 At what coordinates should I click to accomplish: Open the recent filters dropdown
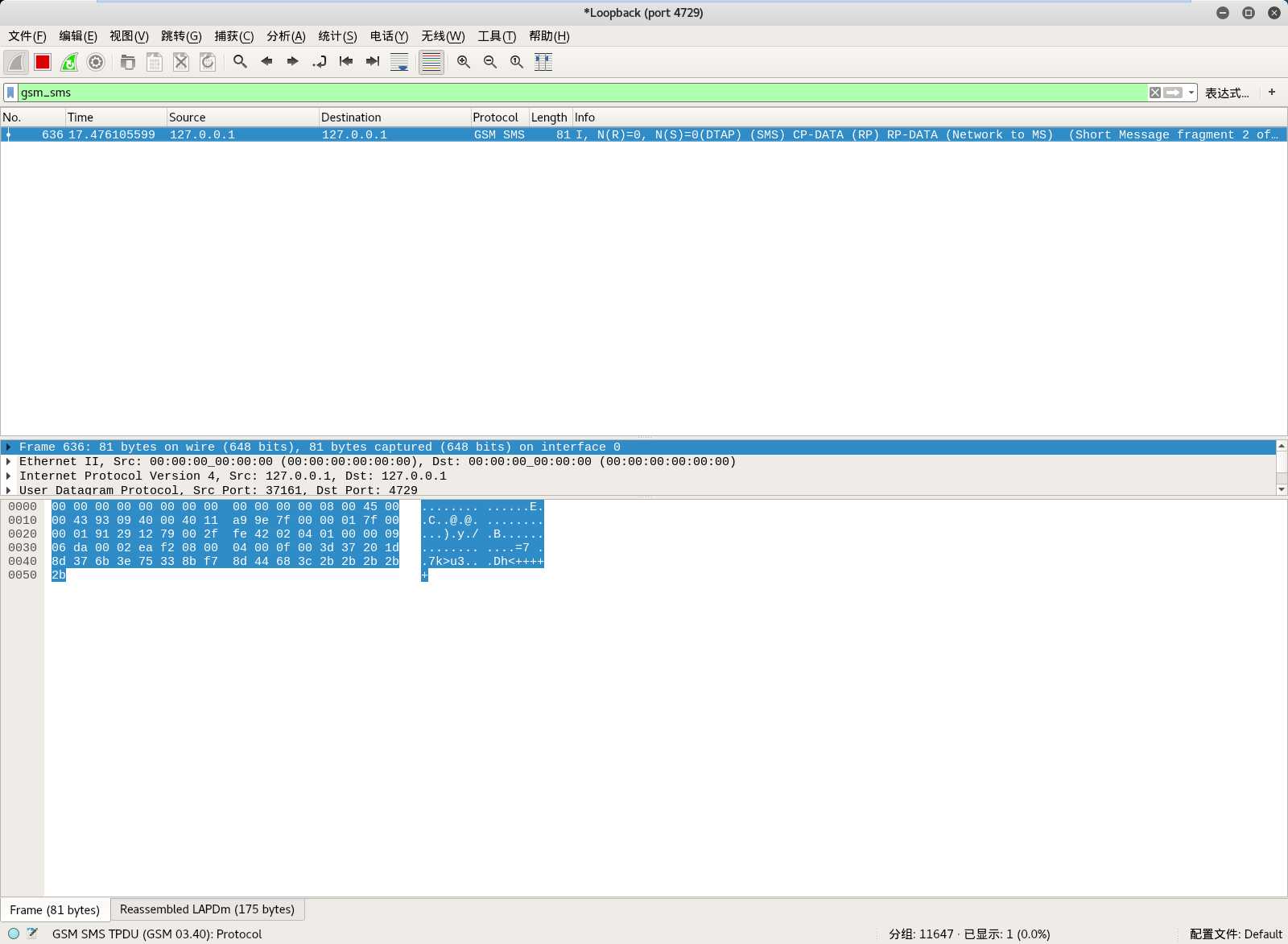point(1191,93)
